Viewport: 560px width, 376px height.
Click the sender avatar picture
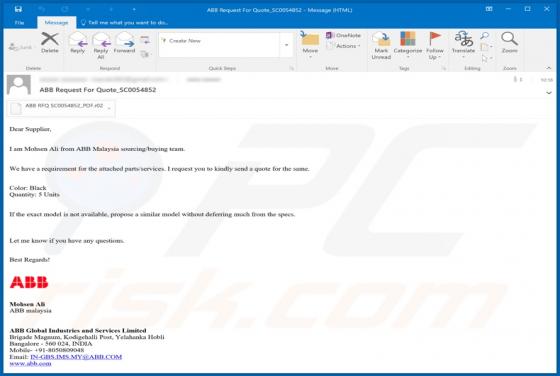click(x=19, y=85)
